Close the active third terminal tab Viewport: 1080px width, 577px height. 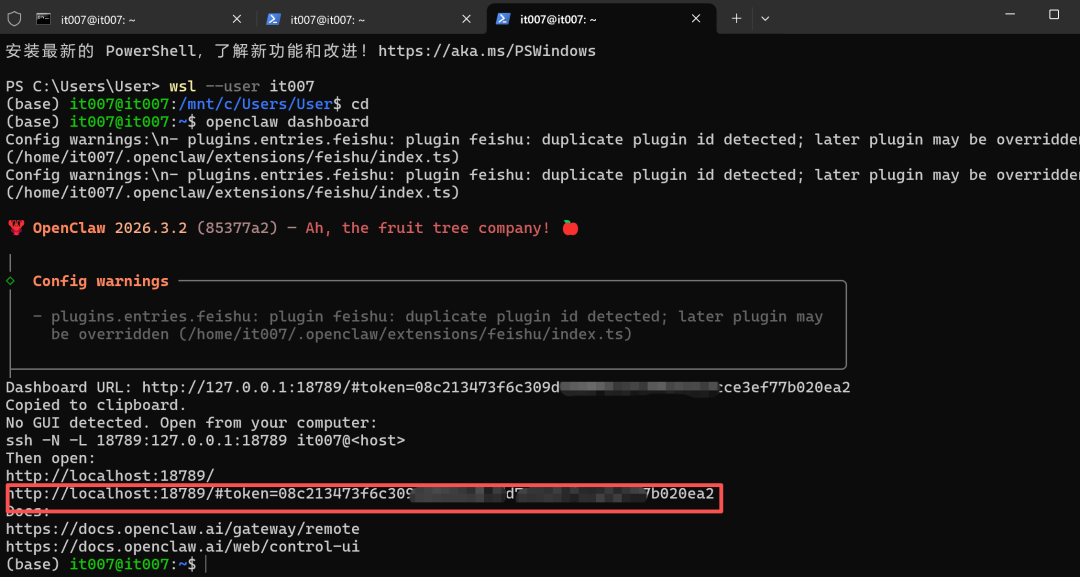coord(696,19)
